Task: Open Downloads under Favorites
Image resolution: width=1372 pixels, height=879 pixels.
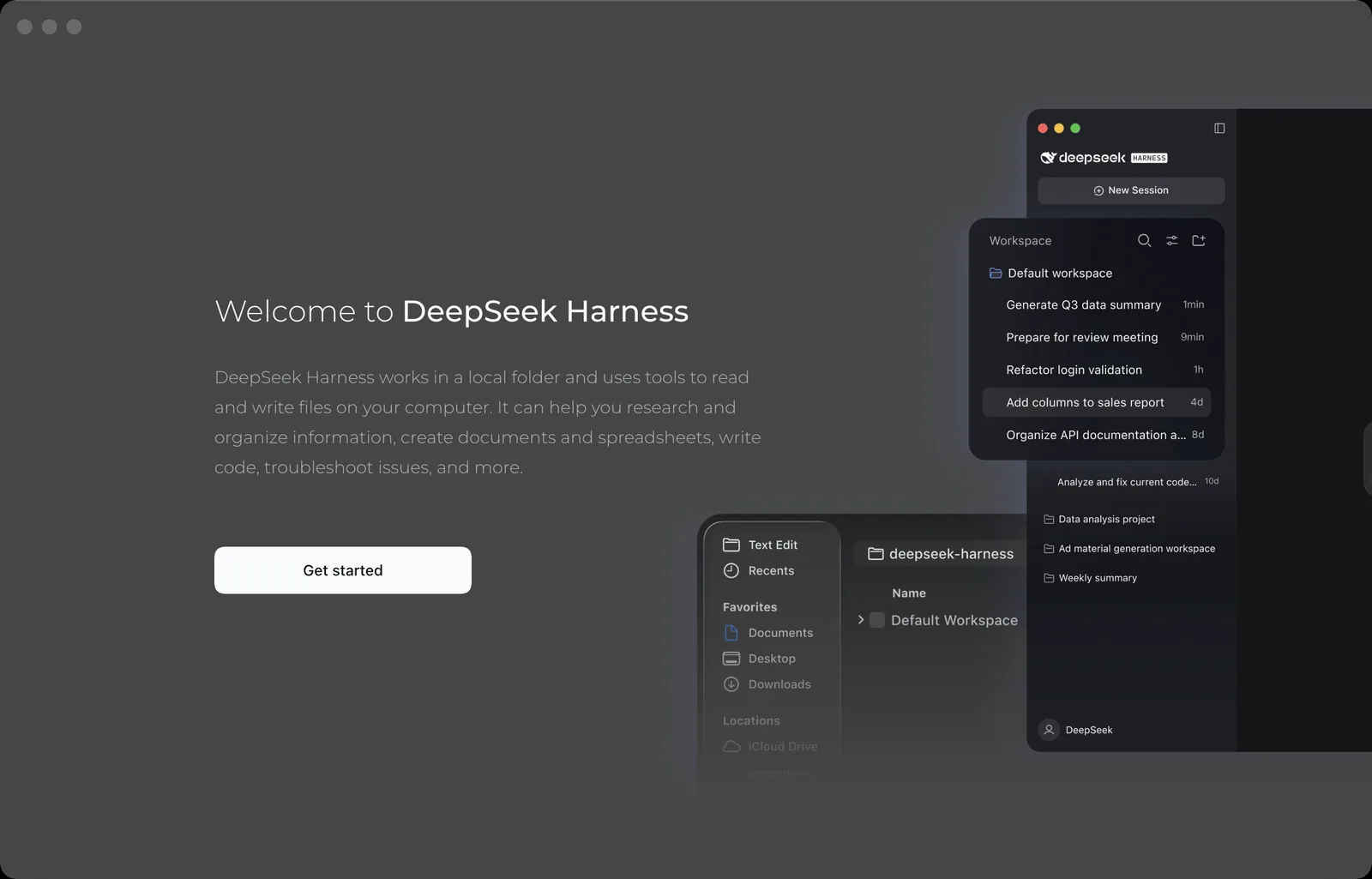Action: point(767,684)
